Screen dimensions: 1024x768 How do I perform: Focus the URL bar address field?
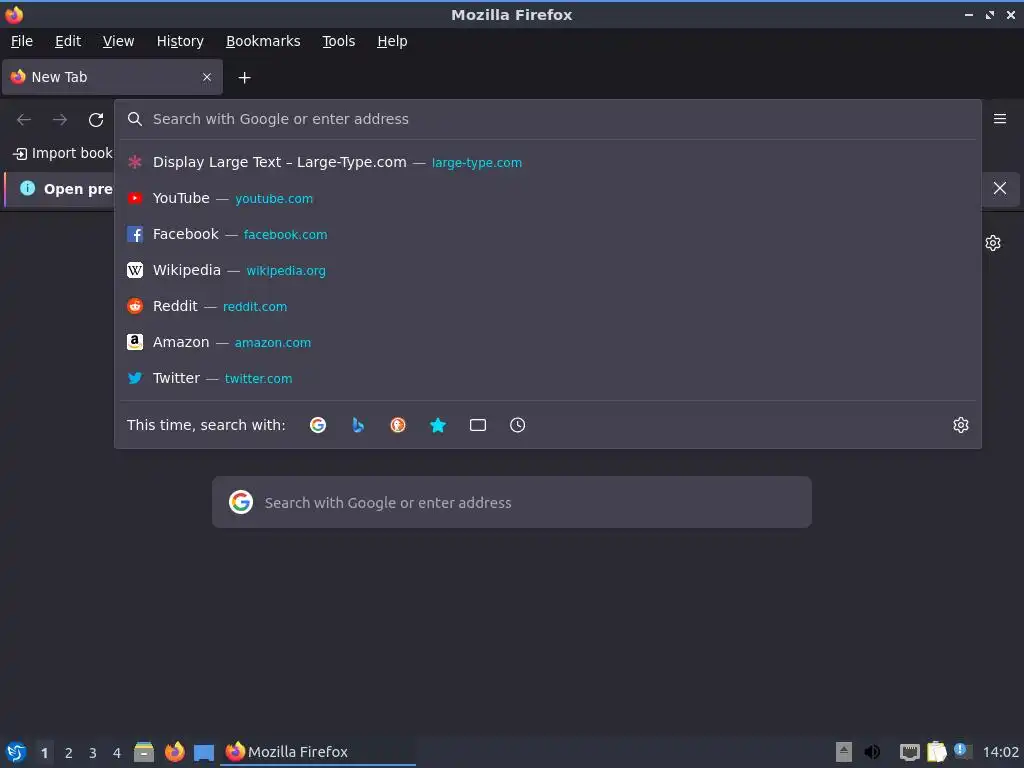[x=548, y=119]
